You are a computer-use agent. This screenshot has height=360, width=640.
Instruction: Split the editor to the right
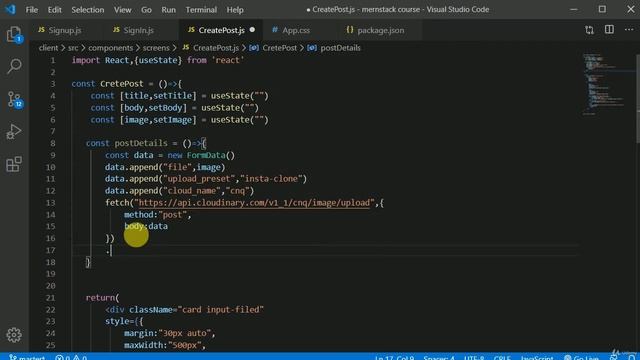pos(609,29)
